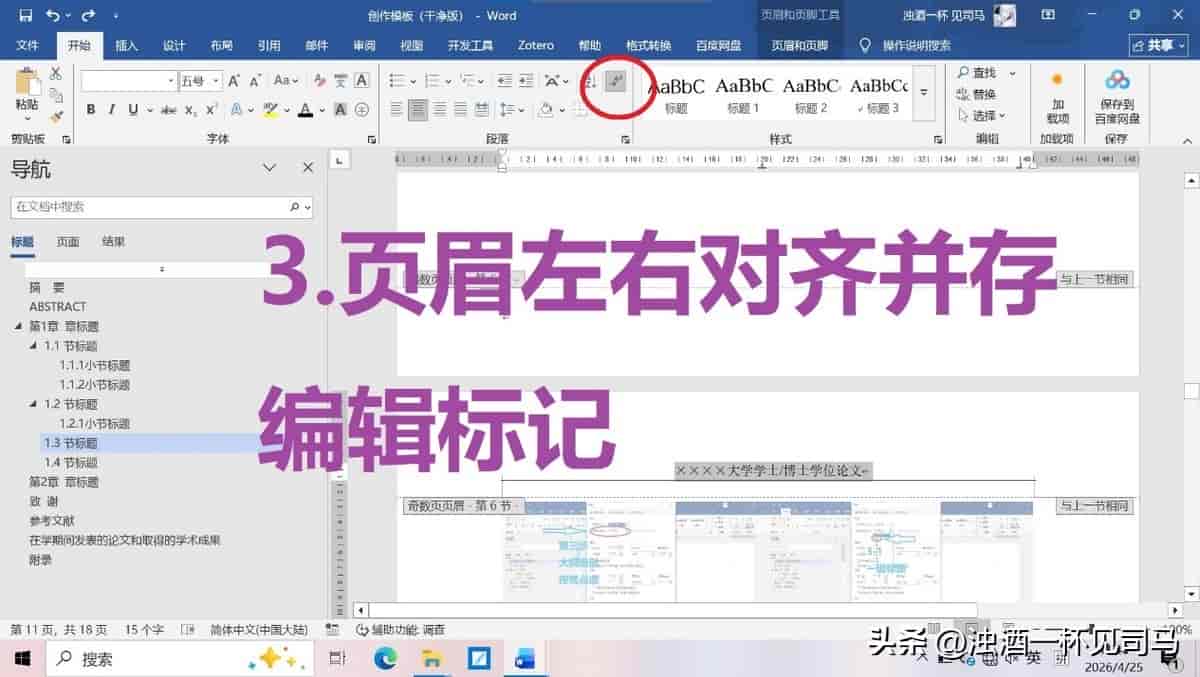Click the 共享 share button
The width and height of the screenshot is (1200, 677).
(1159, 45)
